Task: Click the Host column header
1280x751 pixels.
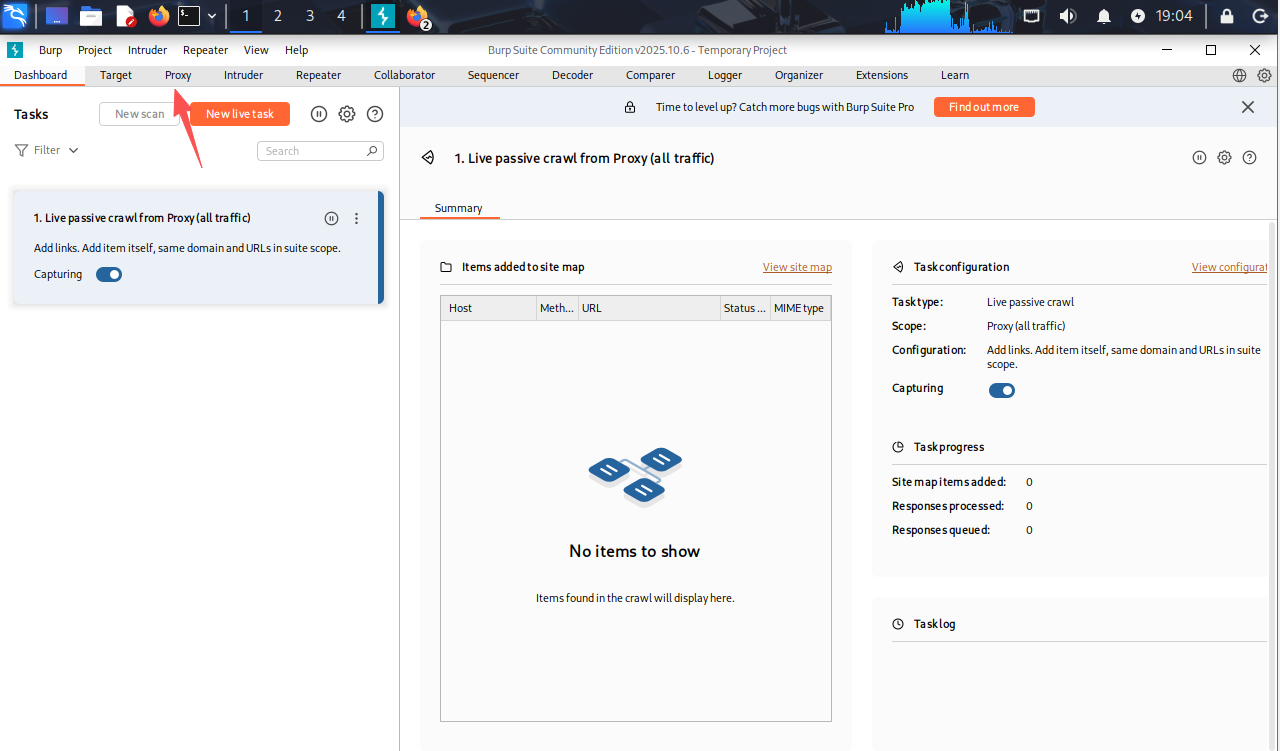Action: pyautogui.click(x=488, y=308)
